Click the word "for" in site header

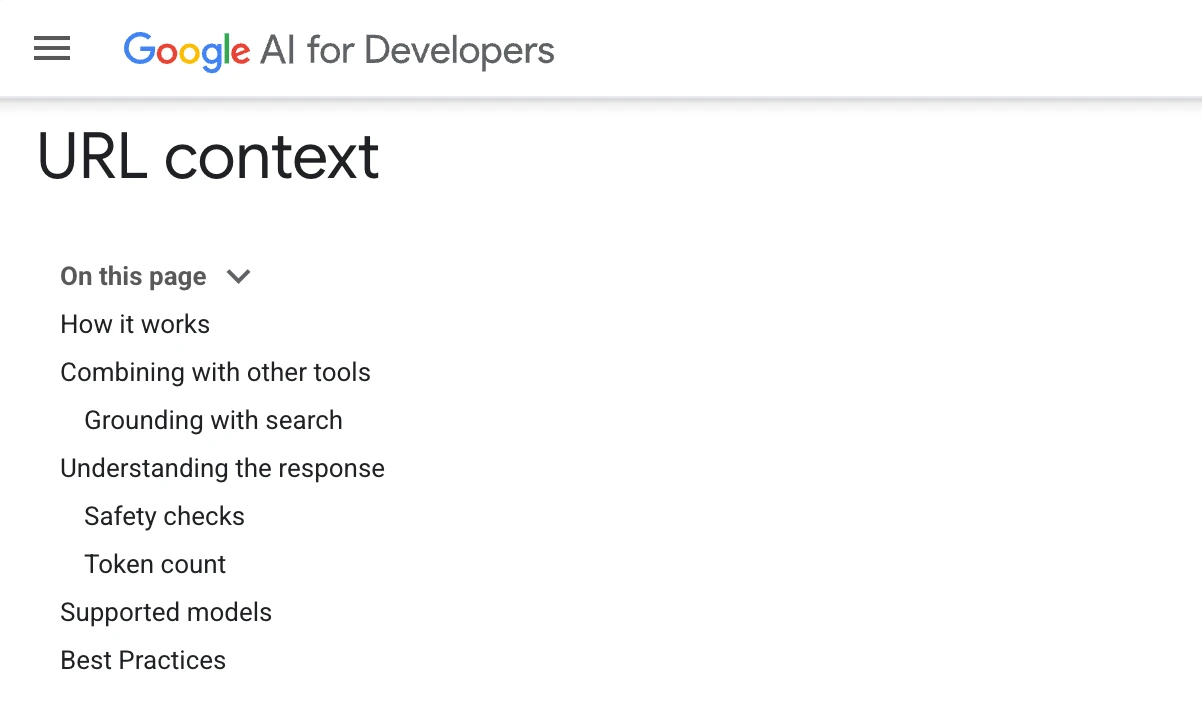pos(330,50)
